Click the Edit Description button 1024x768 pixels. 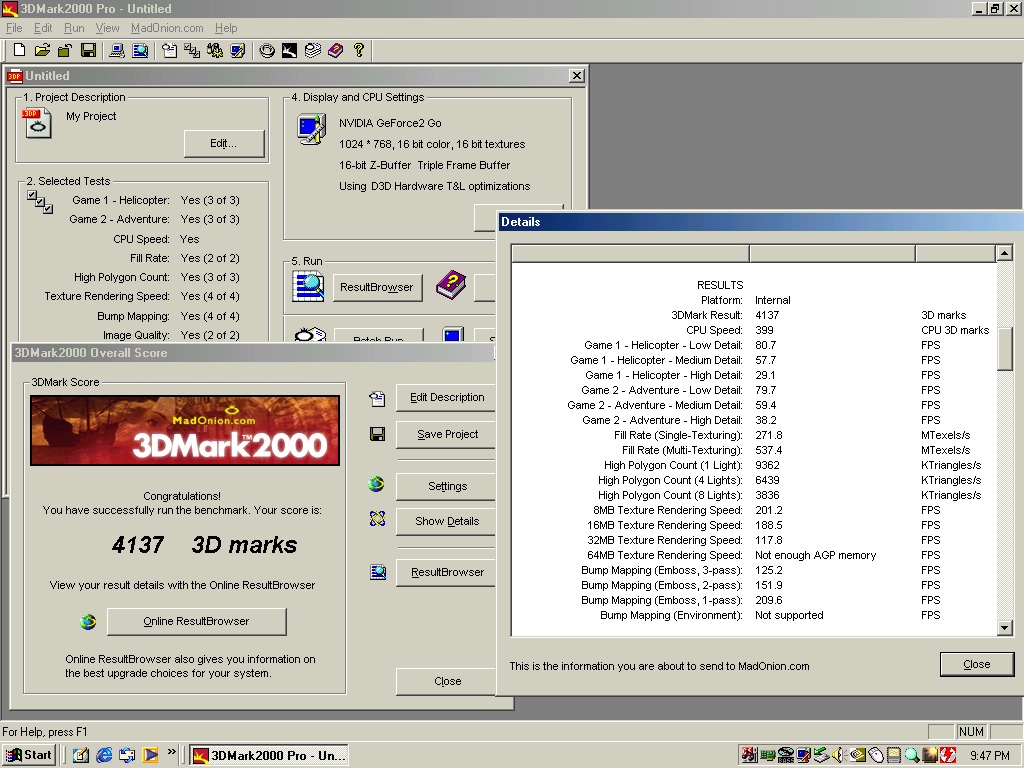pos(447,397)
